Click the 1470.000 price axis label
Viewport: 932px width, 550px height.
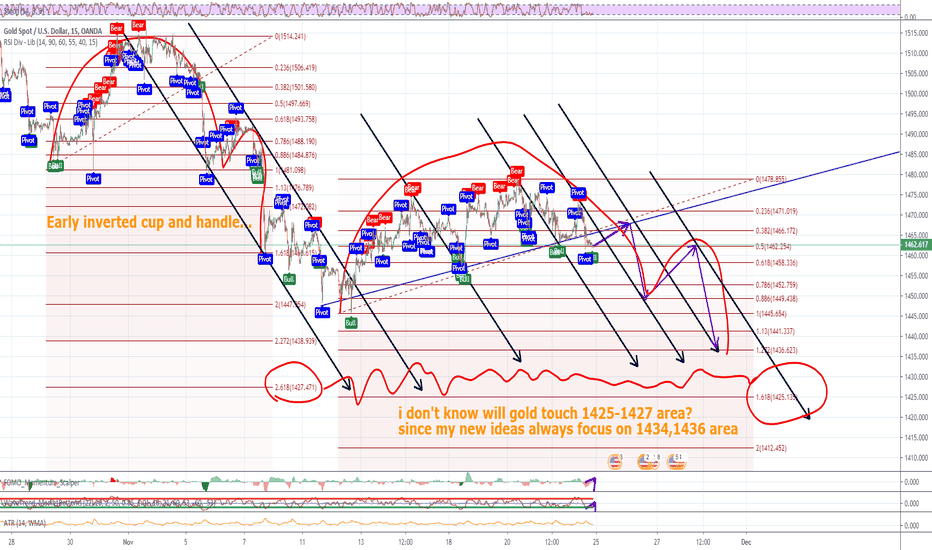click(x=916, y=215)
